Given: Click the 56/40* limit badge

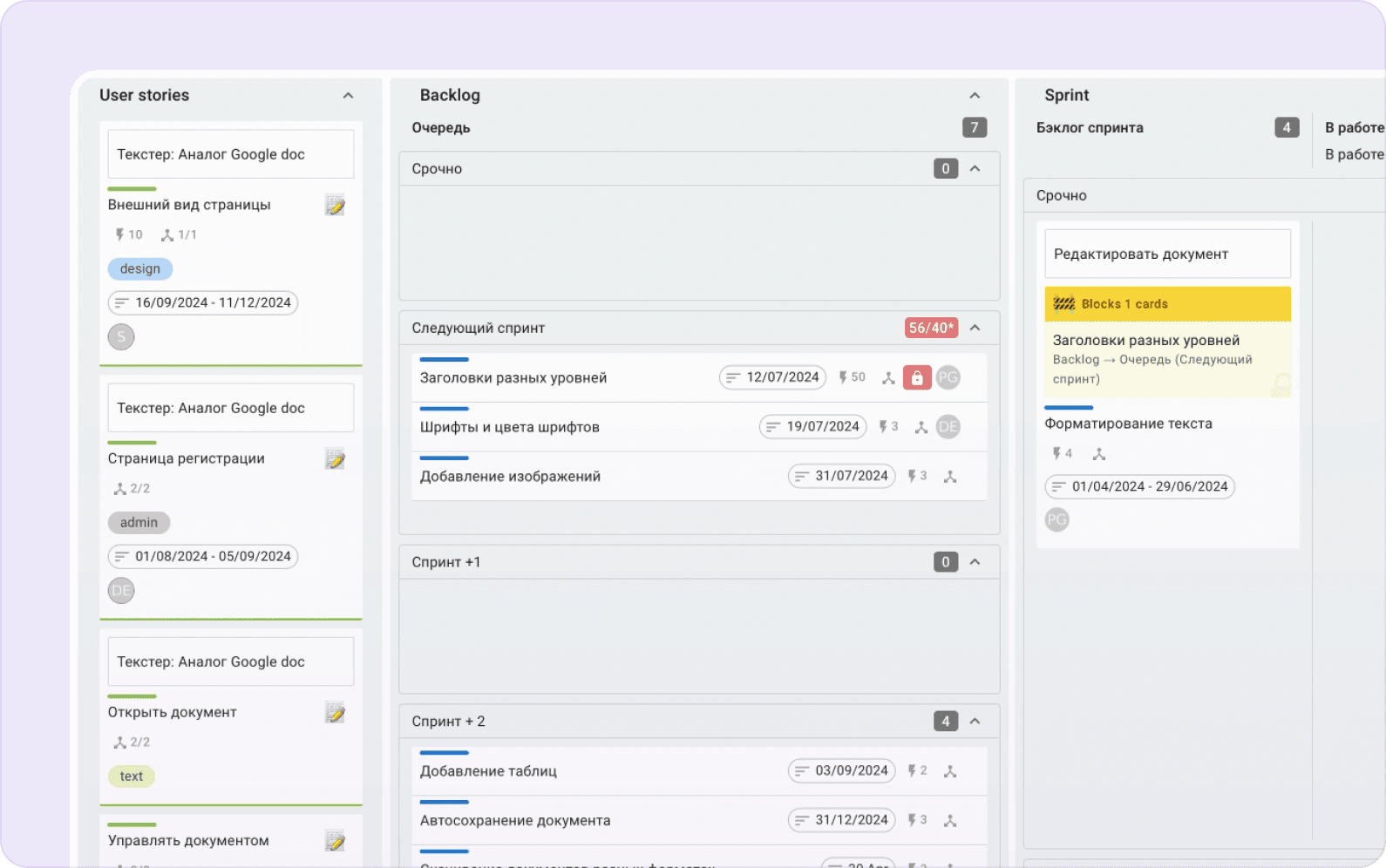Looking at the screenshot, I should pyautogui.click(x=931, y=329).
